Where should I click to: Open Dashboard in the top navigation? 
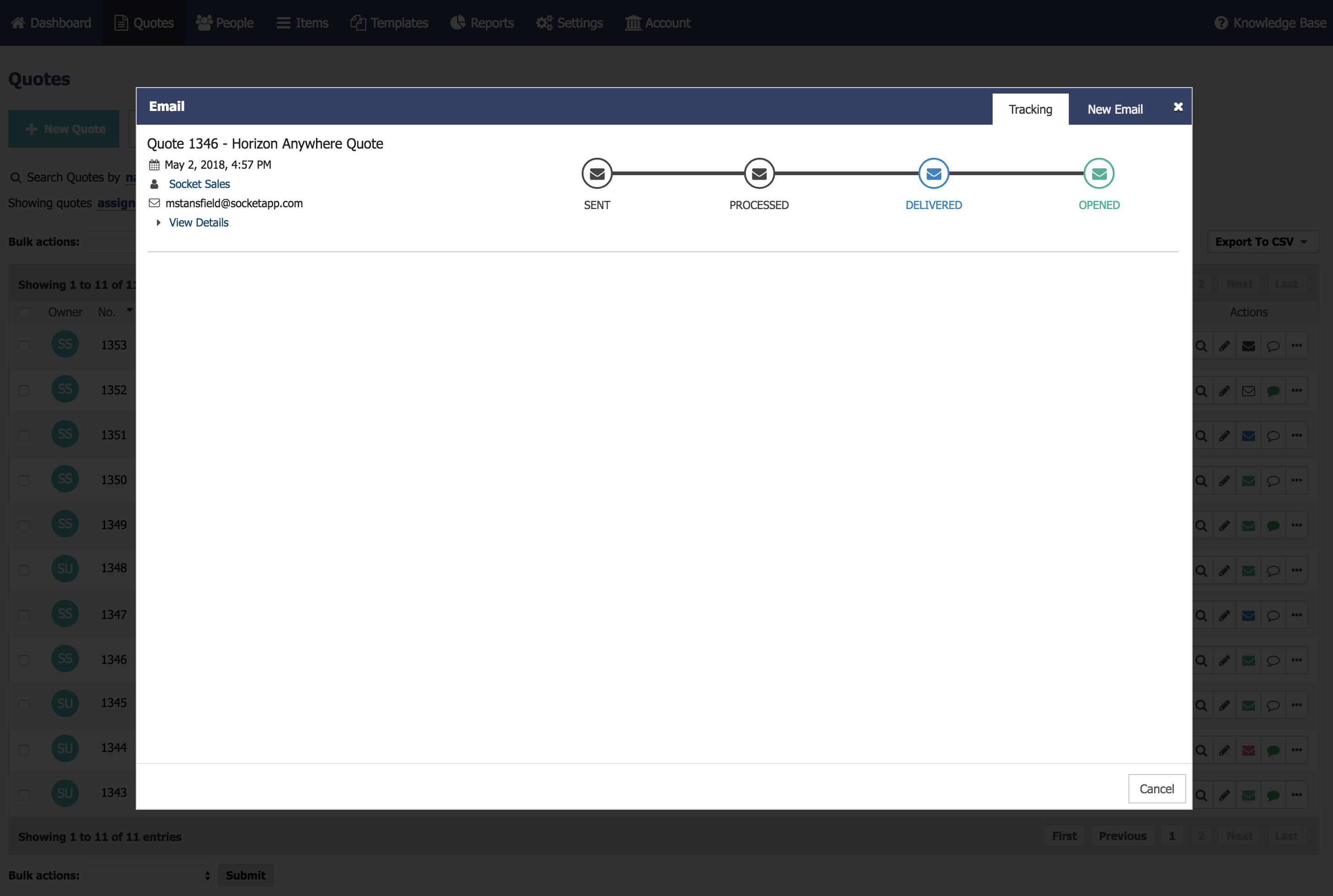[x=51, y=23]
